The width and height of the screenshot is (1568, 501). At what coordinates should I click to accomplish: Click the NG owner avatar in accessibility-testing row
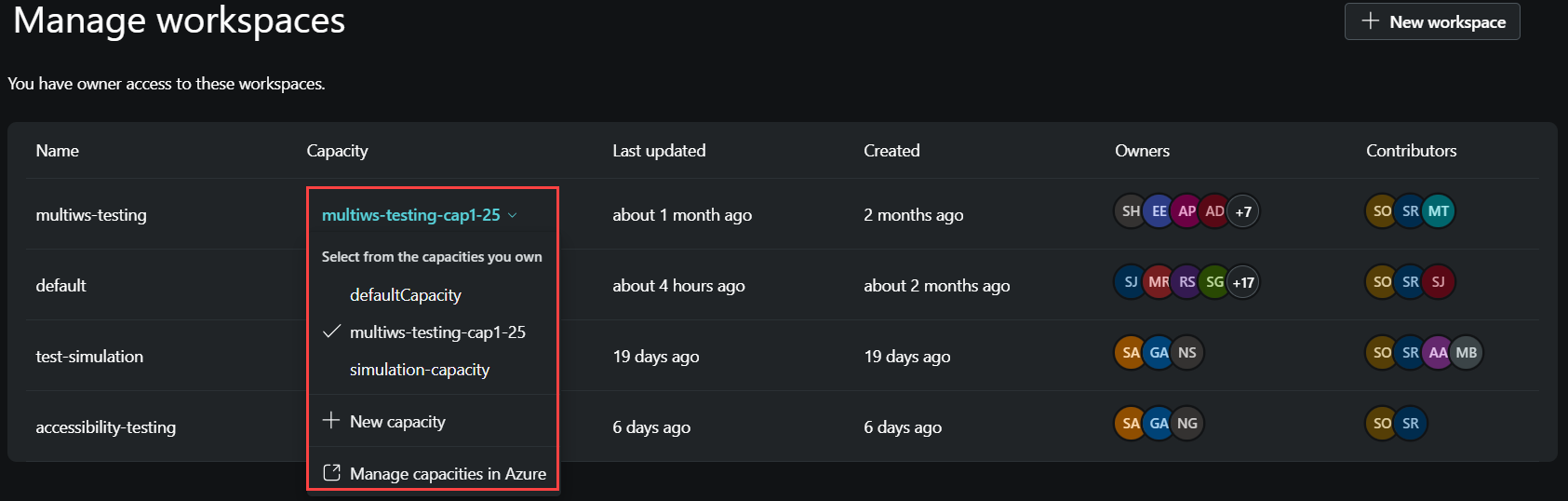click(x=1187, y=424)
